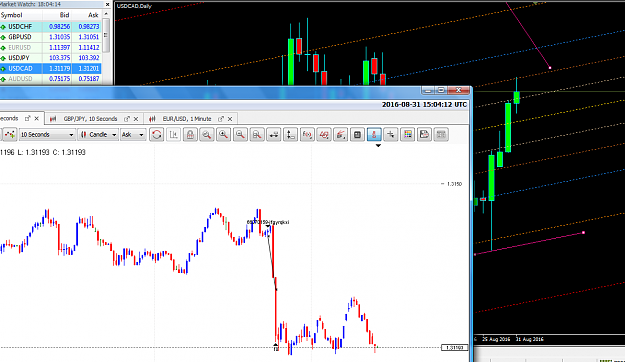Click the UTC timestamp in chart window
This screenshot has width=625, height=362.
(x=425, y=105)
